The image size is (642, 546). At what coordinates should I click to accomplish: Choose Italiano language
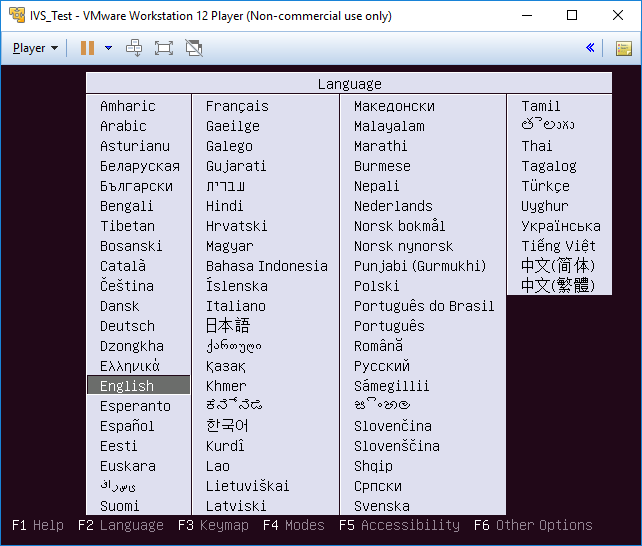coord(236,306)
